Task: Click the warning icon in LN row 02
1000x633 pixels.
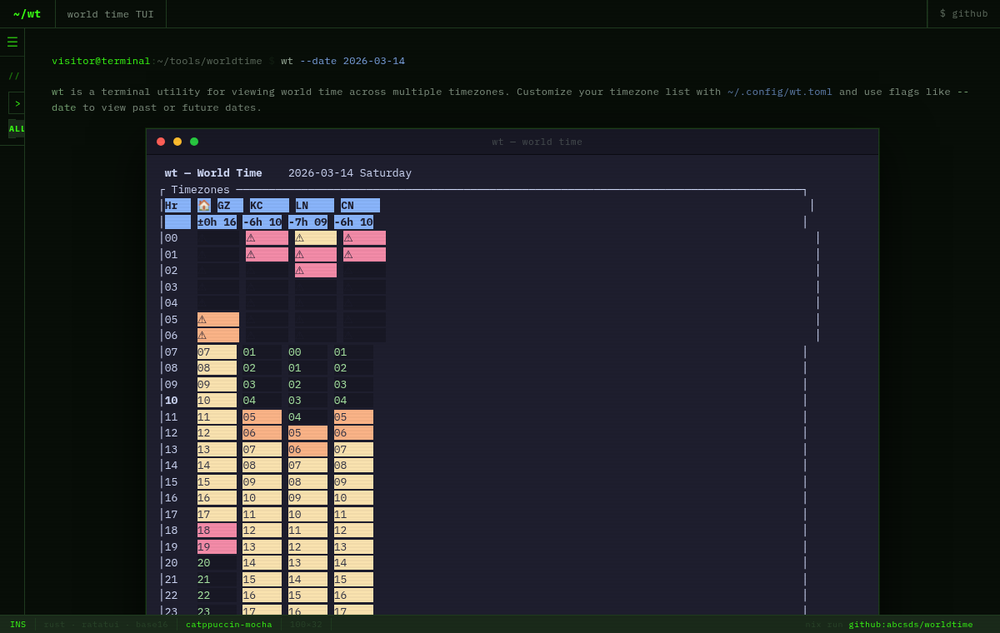Action: click(x=299, y=270)
